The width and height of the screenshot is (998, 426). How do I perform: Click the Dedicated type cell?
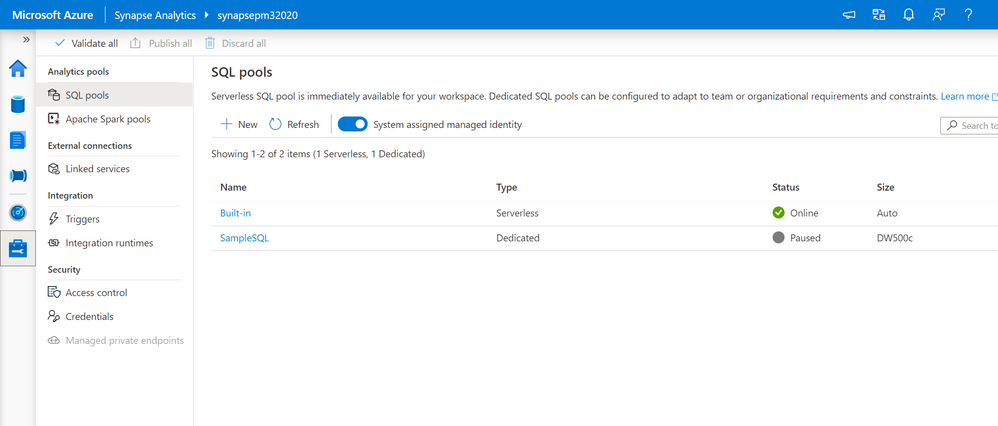[517, 238]
